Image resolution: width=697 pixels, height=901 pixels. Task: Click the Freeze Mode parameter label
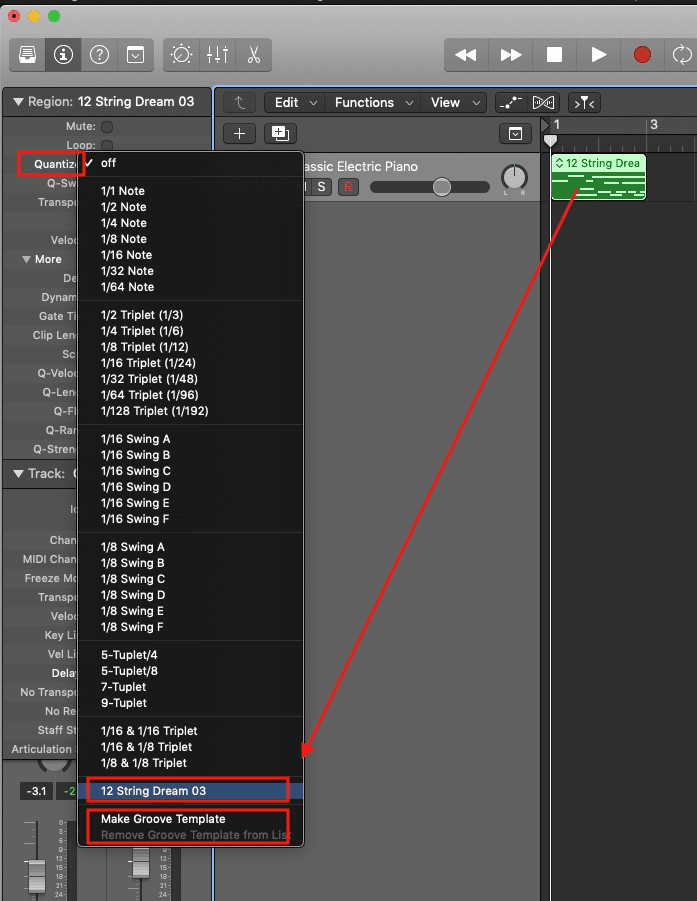click(x=51, y=579)
